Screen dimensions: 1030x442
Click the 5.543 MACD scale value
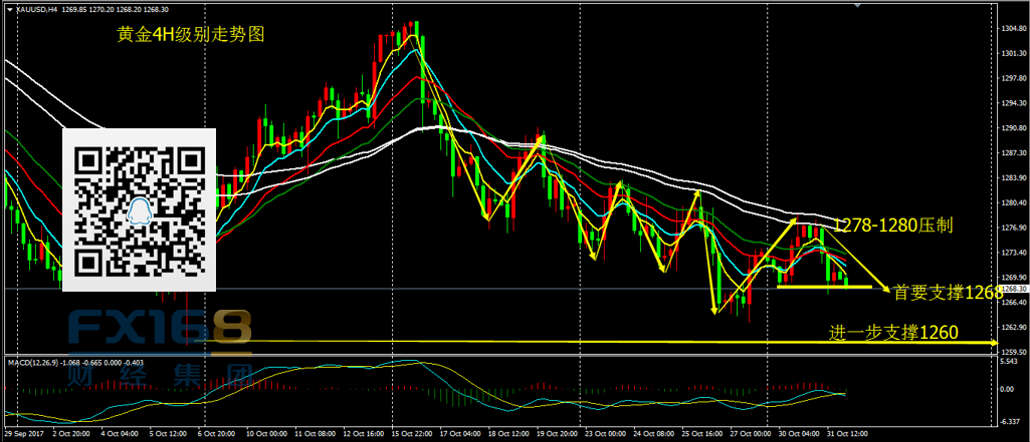coord(1012,360)
